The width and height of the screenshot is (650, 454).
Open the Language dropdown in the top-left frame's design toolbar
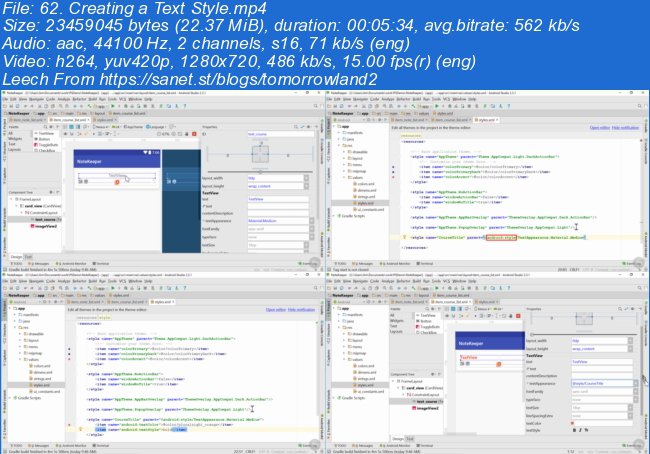tap(157, 127)
